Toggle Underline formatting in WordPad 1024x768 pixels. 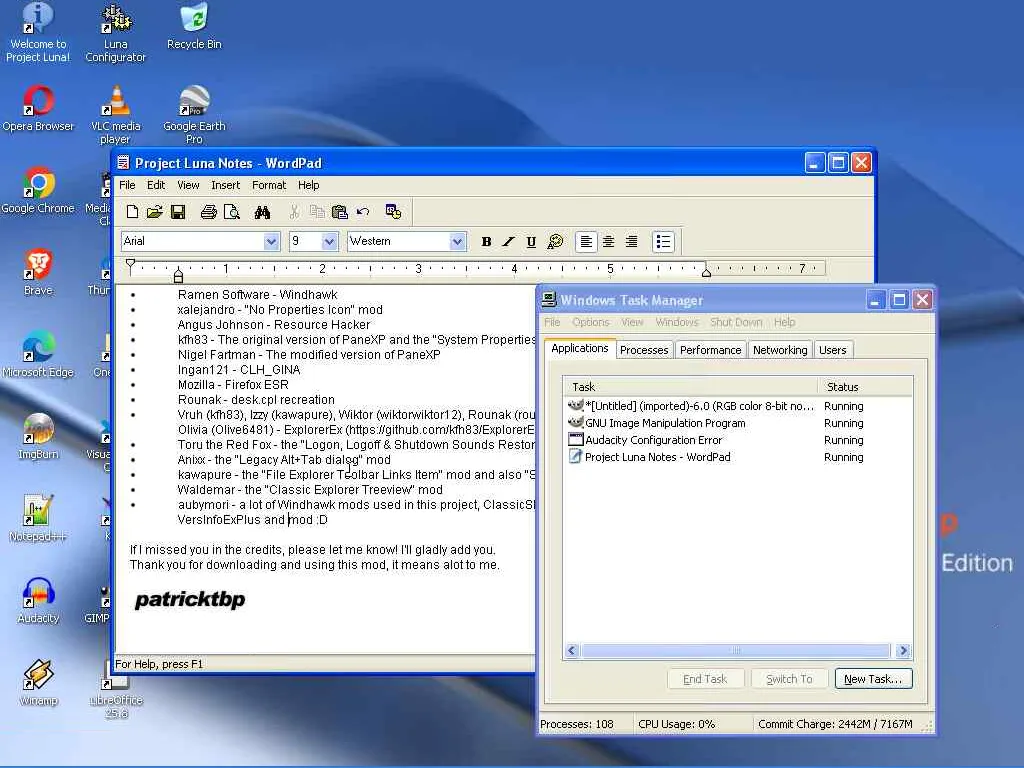point(531,242)
